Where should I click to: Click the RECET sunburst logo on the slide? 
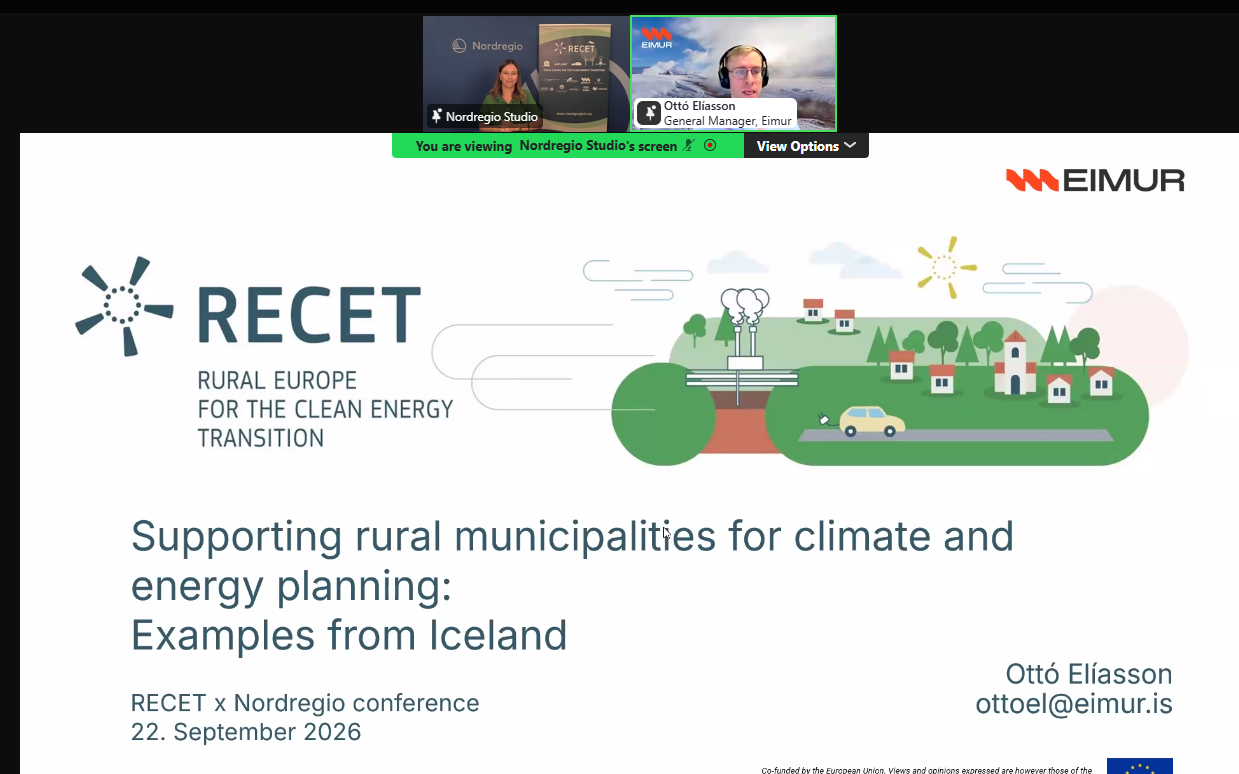pyautogui.click(x=123, y=304)
